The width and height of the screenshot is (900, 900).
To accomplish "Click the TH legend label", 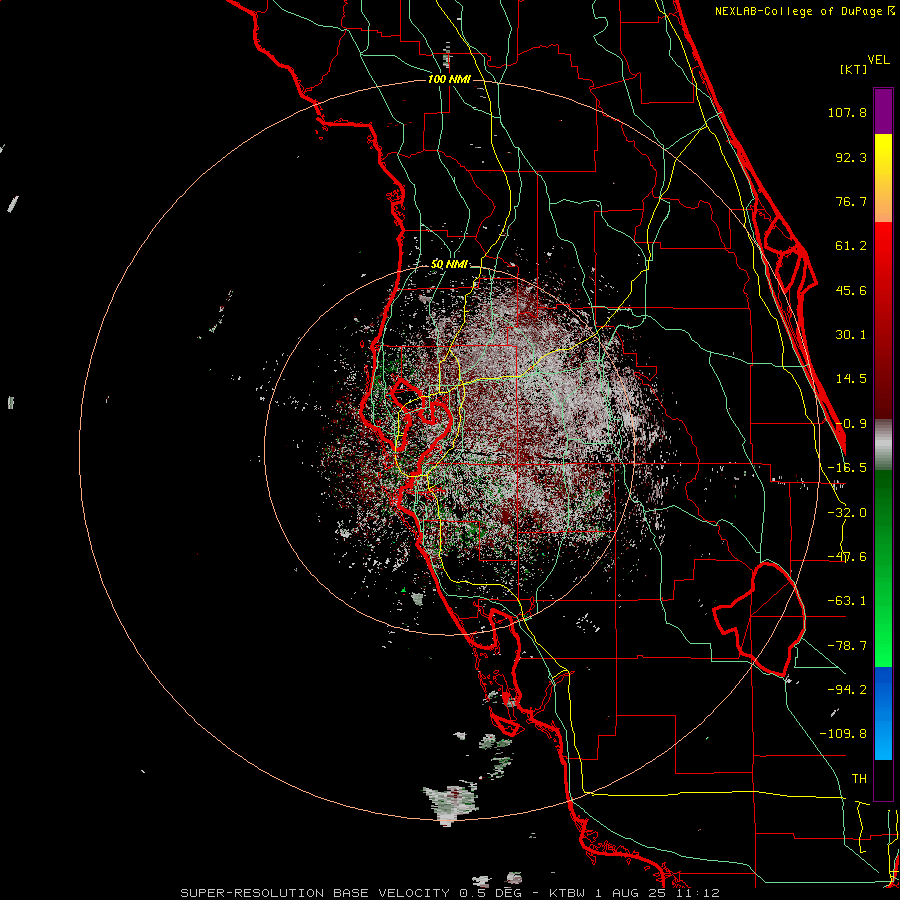I will tap(859, 778).
